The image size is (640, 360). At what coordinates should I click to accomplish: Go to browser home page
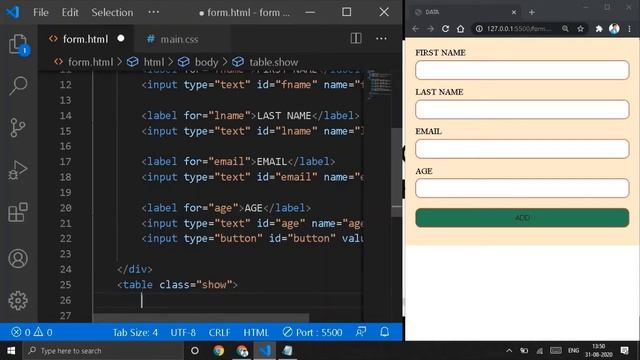point(460,29)
